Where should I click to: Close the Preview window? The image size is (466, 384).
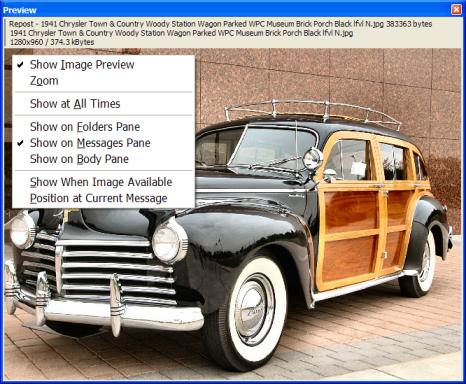457,10
